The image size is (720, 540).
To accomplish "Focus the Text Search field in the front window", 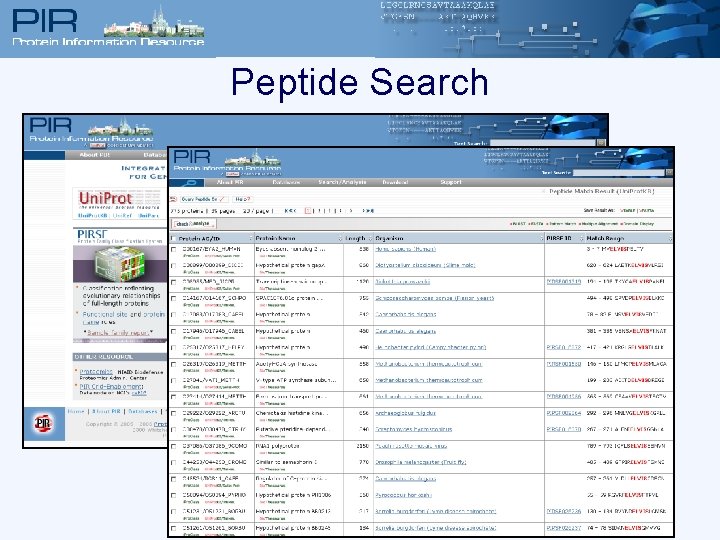I will (619, 173).
